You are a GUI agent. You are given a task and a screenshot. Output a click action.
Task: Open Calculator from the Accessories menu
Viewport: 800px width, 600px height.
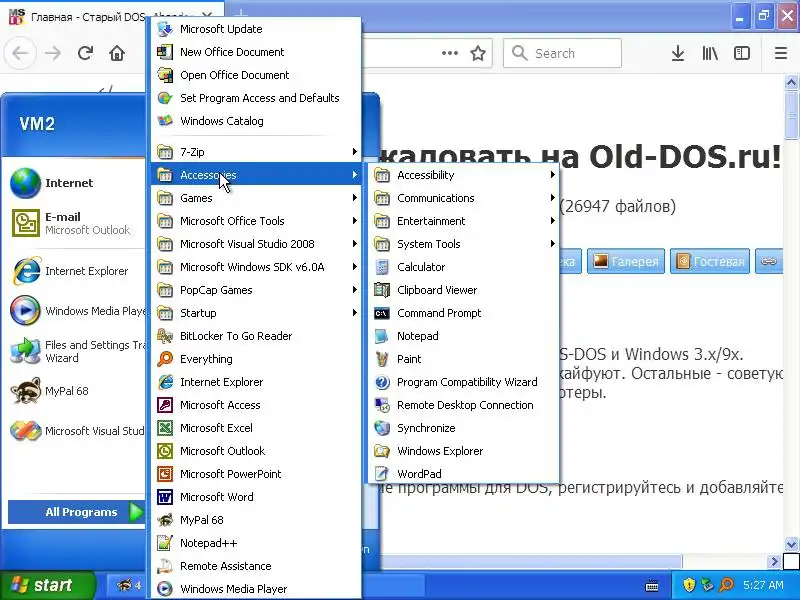tap(463, 267)
